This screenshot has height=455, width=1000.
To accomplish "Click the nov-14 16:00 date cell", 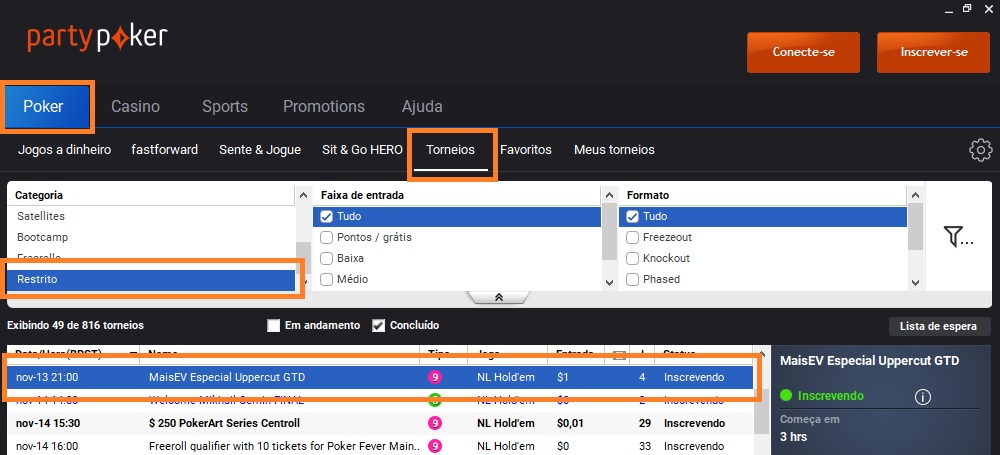I will click(x=47, y=445).
